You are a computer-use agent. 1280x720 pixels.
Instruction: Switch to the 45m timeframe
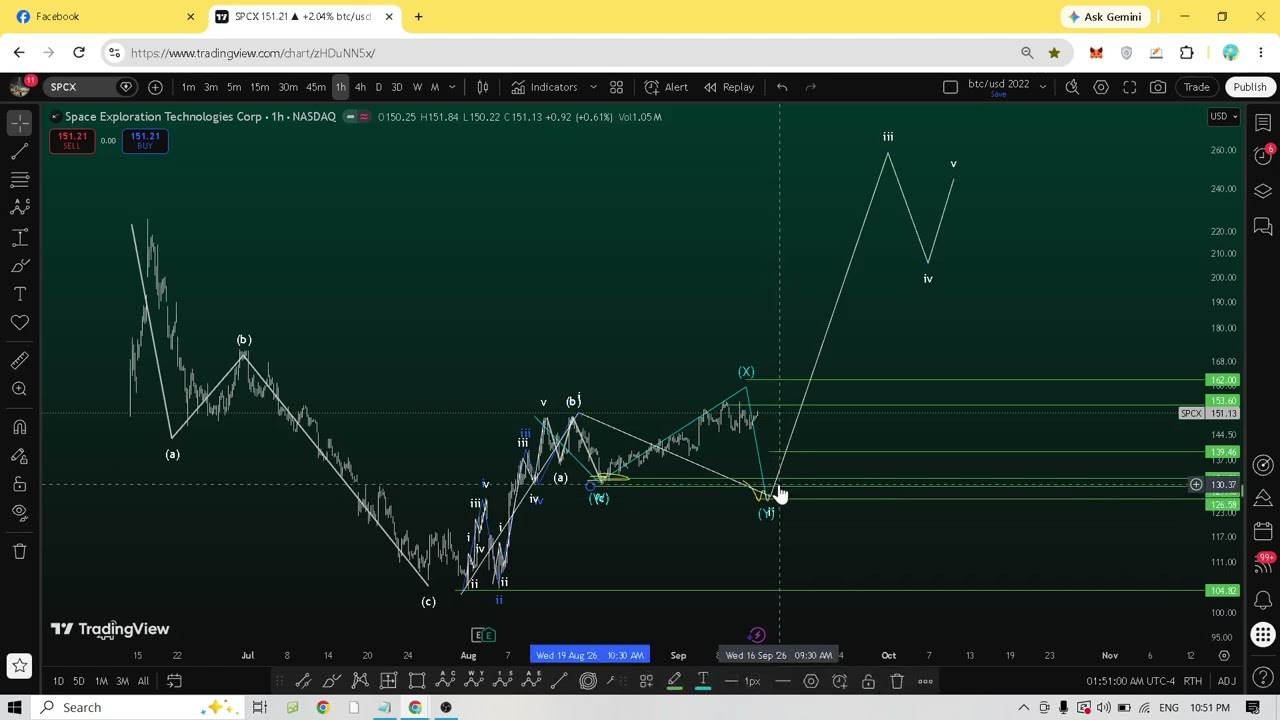(315, 87)
